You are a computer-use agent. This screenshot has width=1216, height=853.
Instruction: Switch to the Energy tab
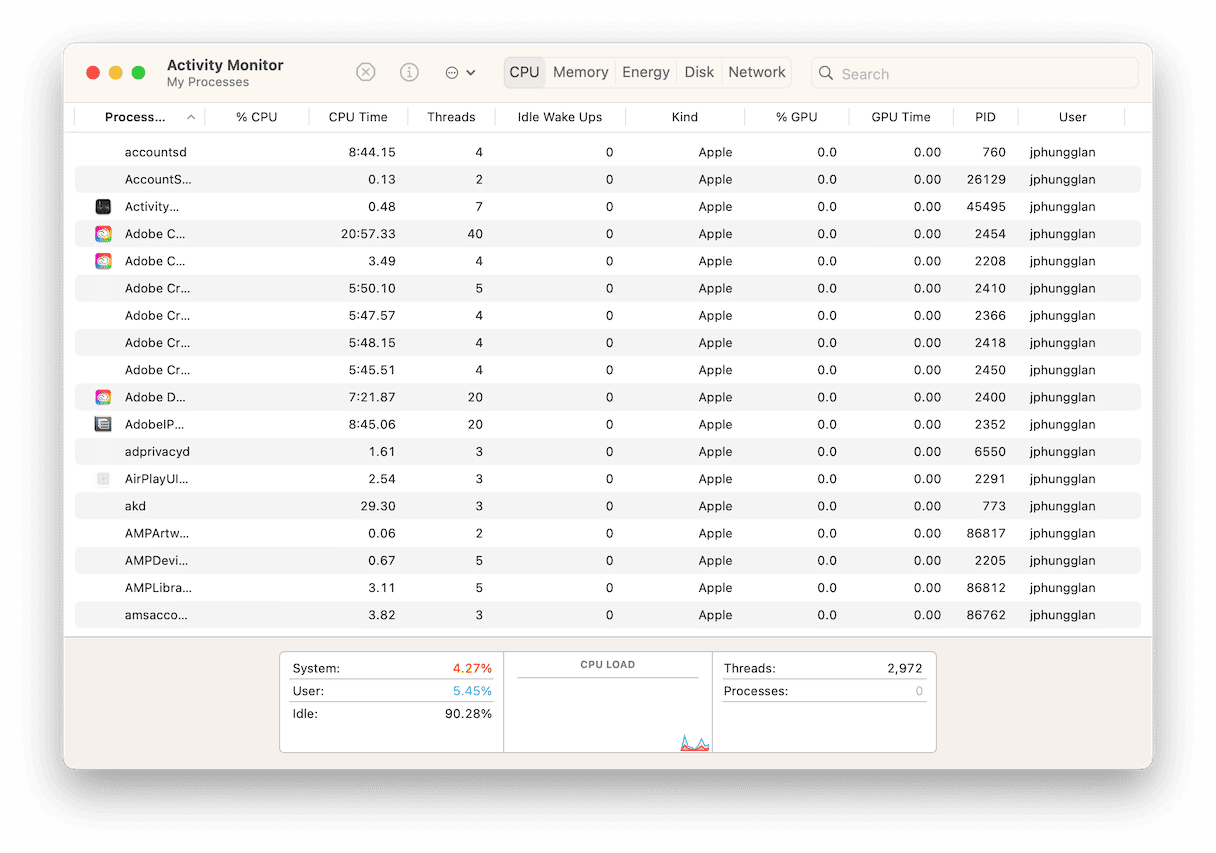646,73
